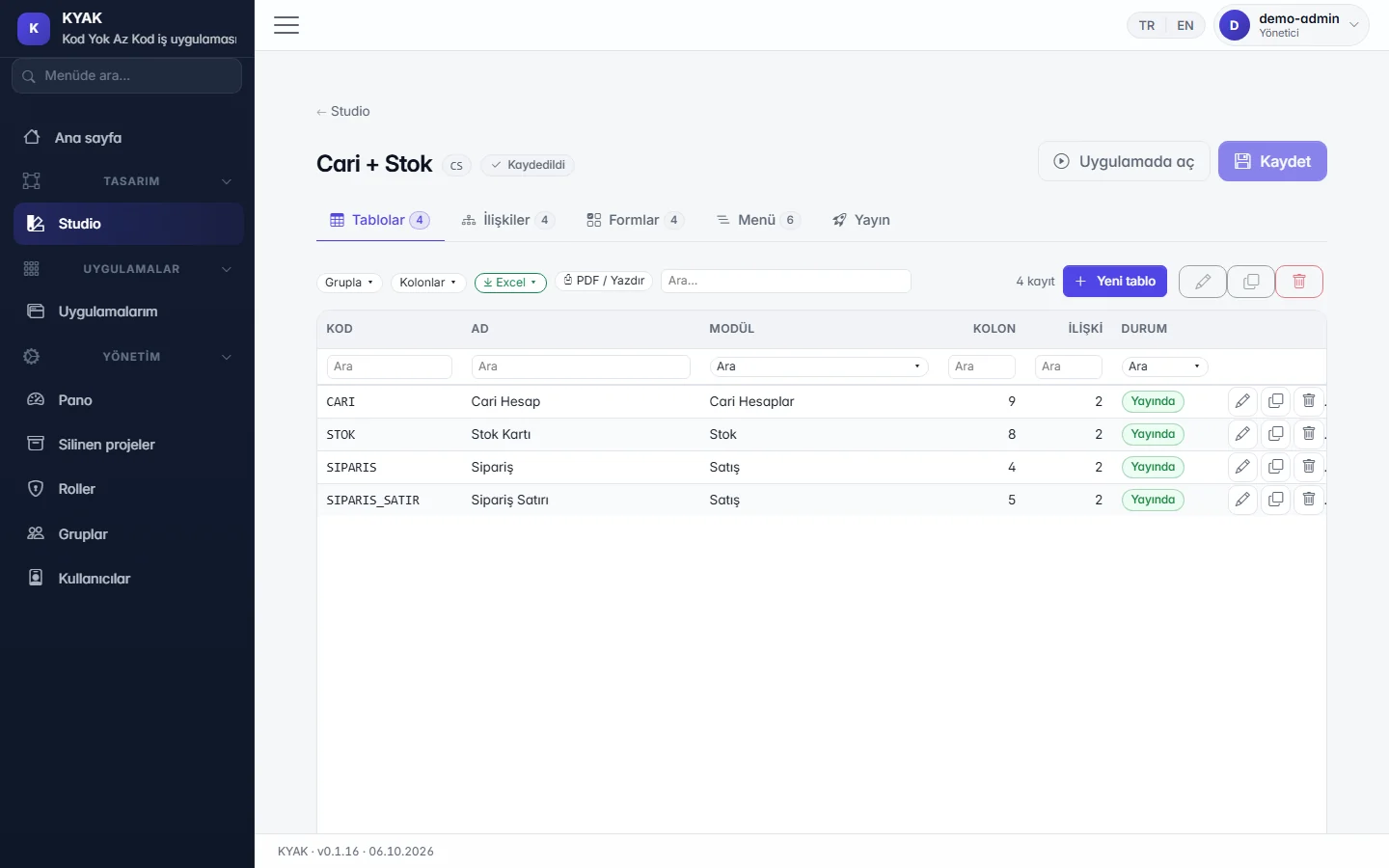Click the Yeni tablo button
This screenshot has width=1389, height=868.
click(1115, 282)
